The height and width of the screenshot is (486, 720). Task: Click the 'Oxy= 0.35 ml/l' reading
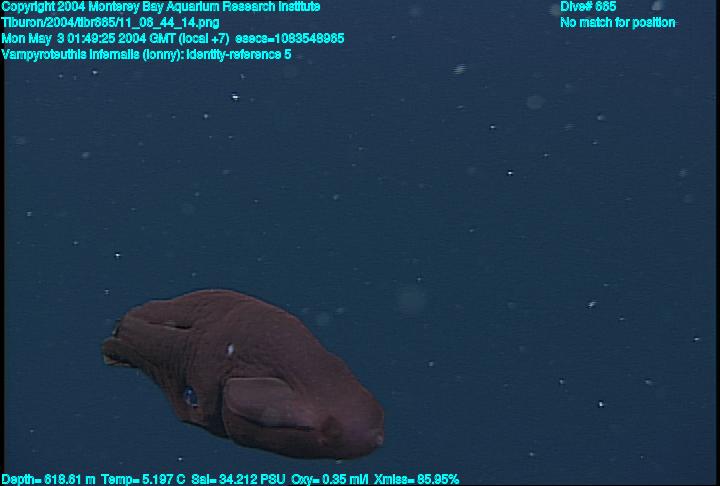pos(330,479)
